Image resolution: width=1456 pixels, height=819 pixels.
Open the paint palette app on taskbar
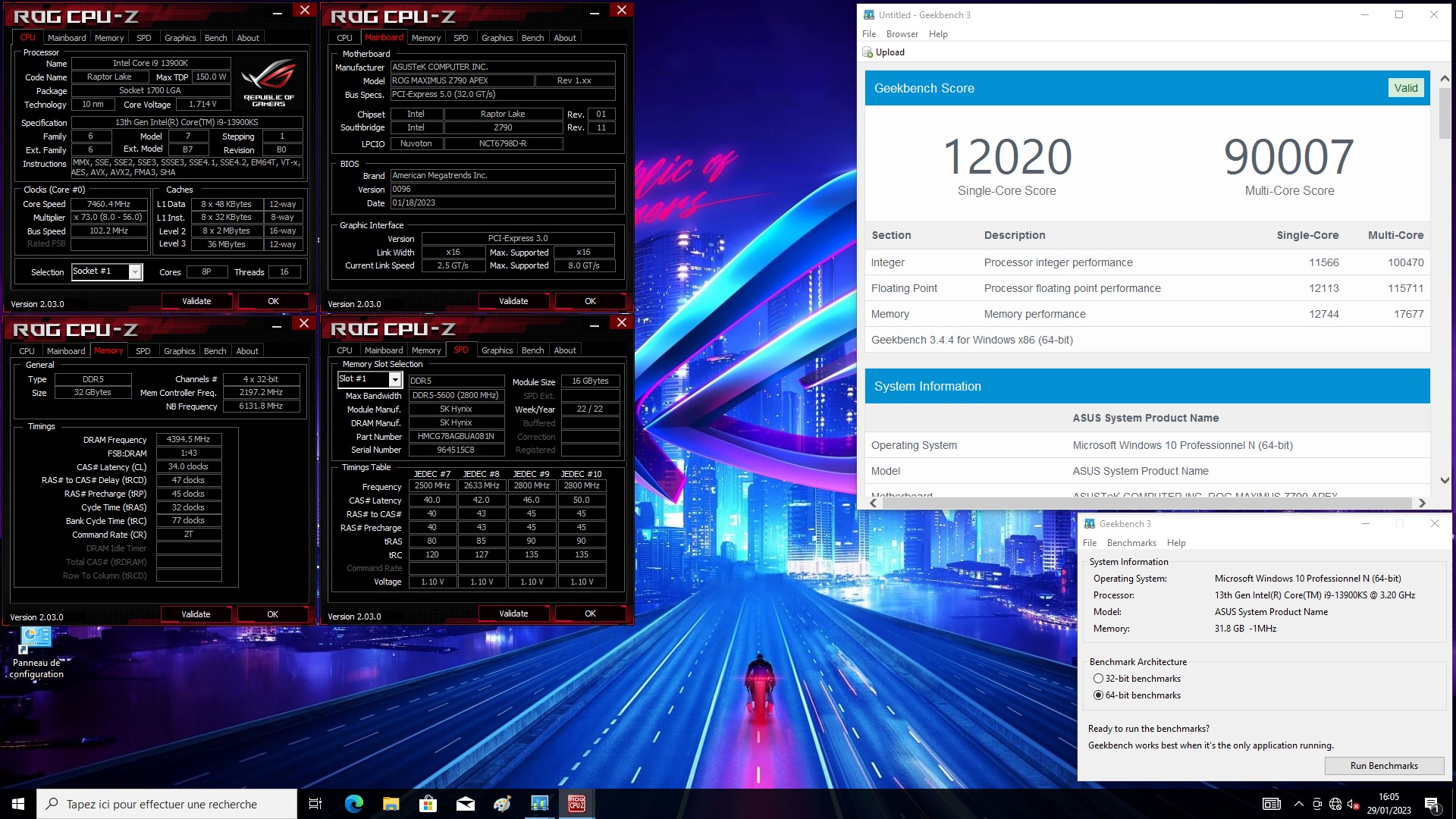[502, 804]
